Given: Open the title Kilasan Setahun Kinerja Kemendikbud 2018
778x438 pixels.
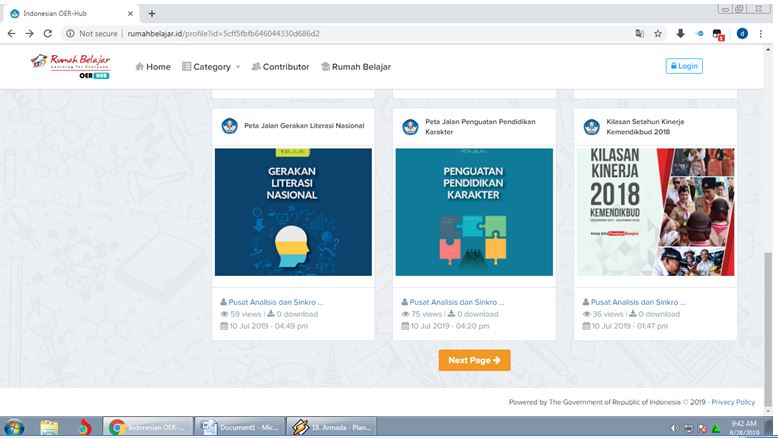Looking at the screenshot, I should (645, 126).
